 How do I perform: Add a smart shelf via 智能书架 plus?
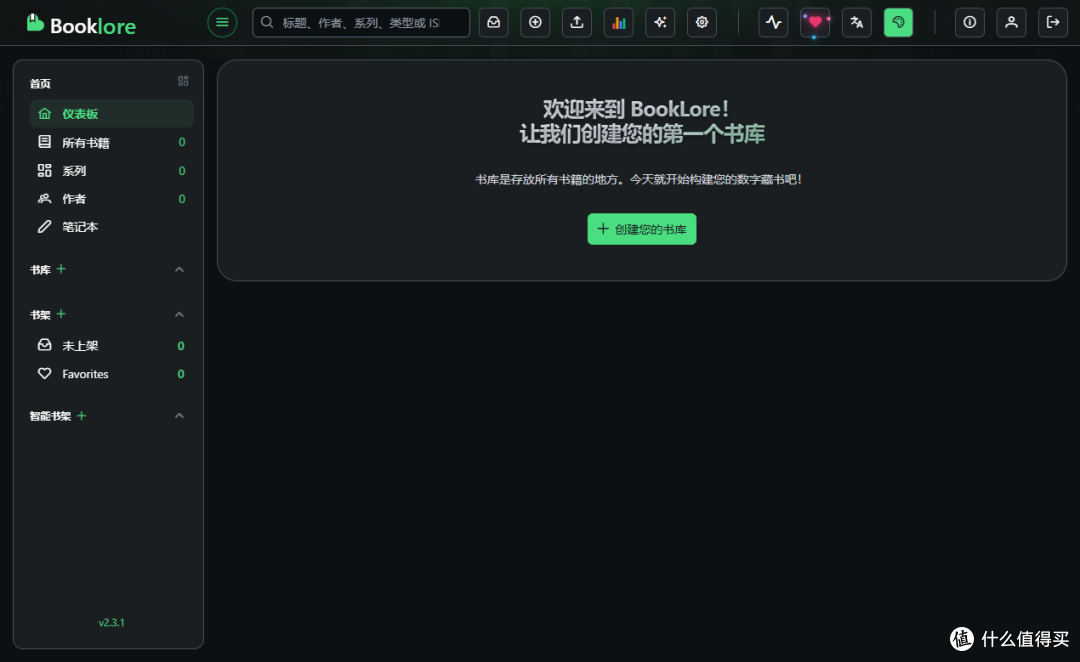81,415
